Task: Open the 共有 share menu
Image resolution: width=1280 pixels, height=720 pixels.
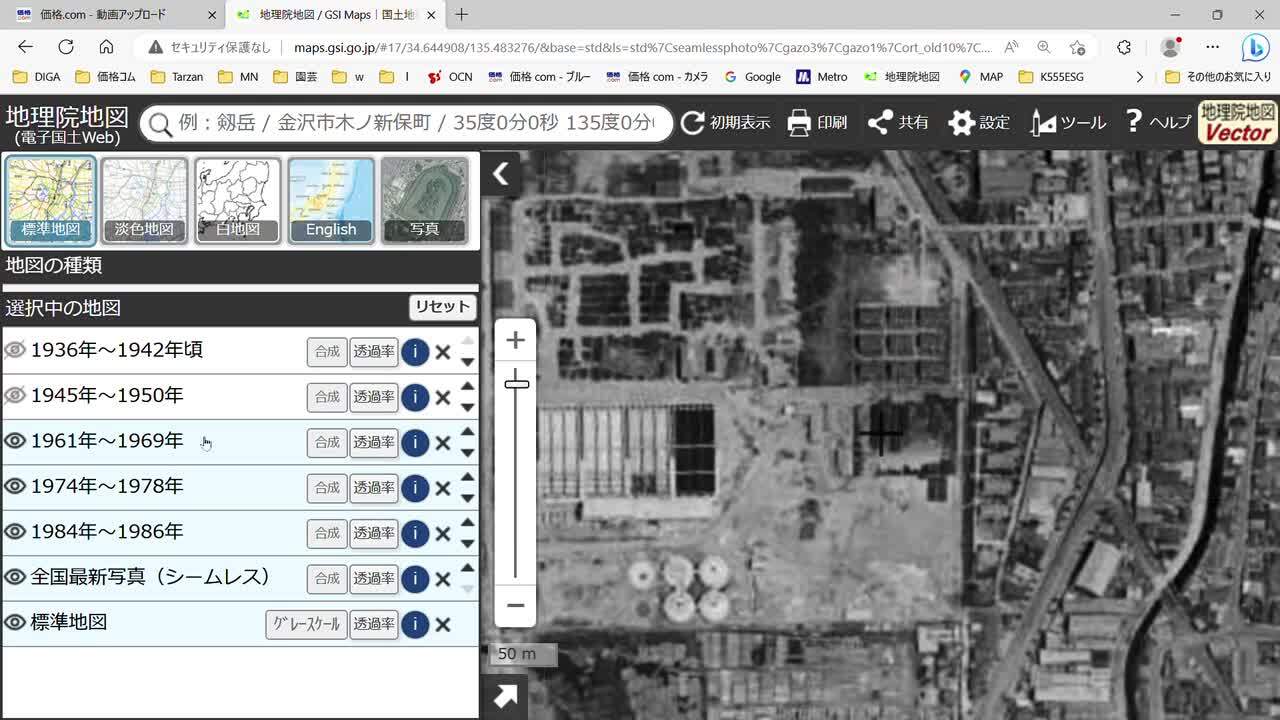Action: [897, 122]
